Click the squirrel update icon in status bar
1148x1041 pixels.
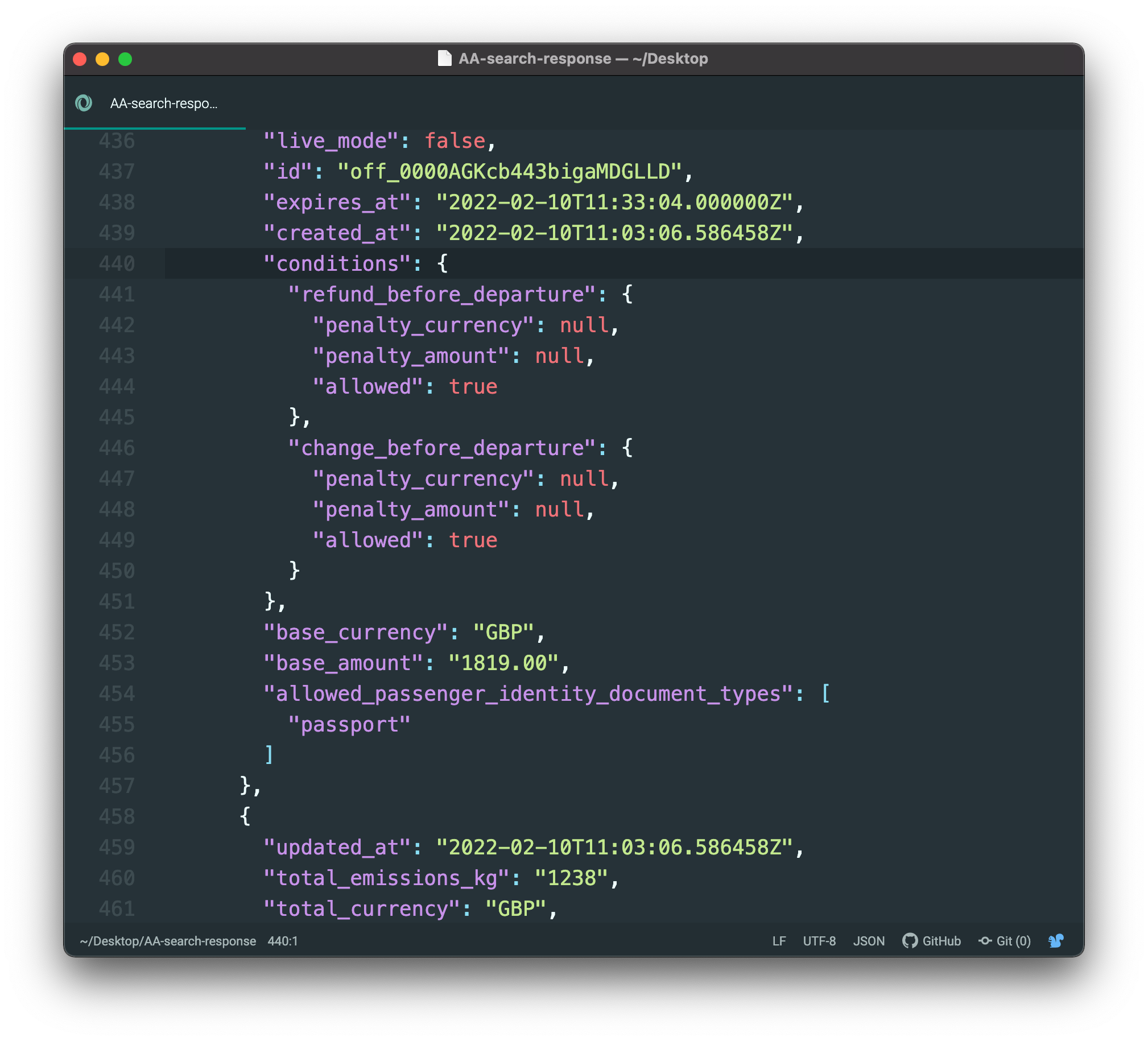[1056, 941]
